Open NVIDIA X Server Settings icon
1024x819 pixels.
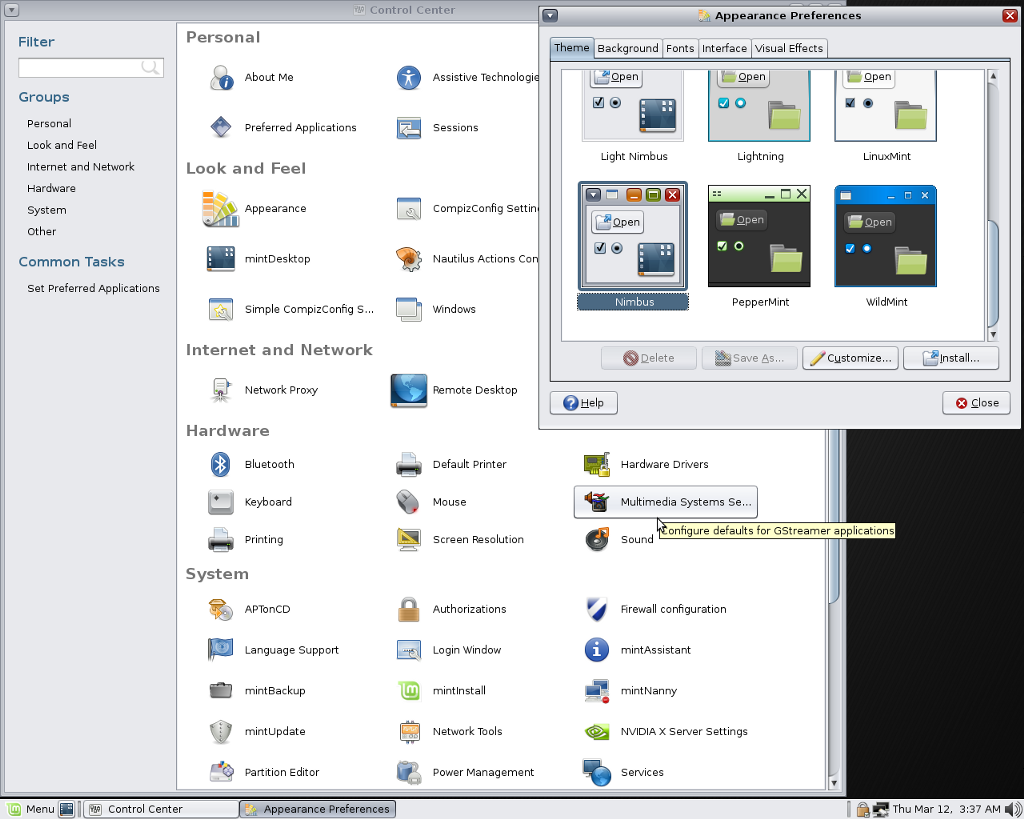pyautogui.click(x=597, y=731)
